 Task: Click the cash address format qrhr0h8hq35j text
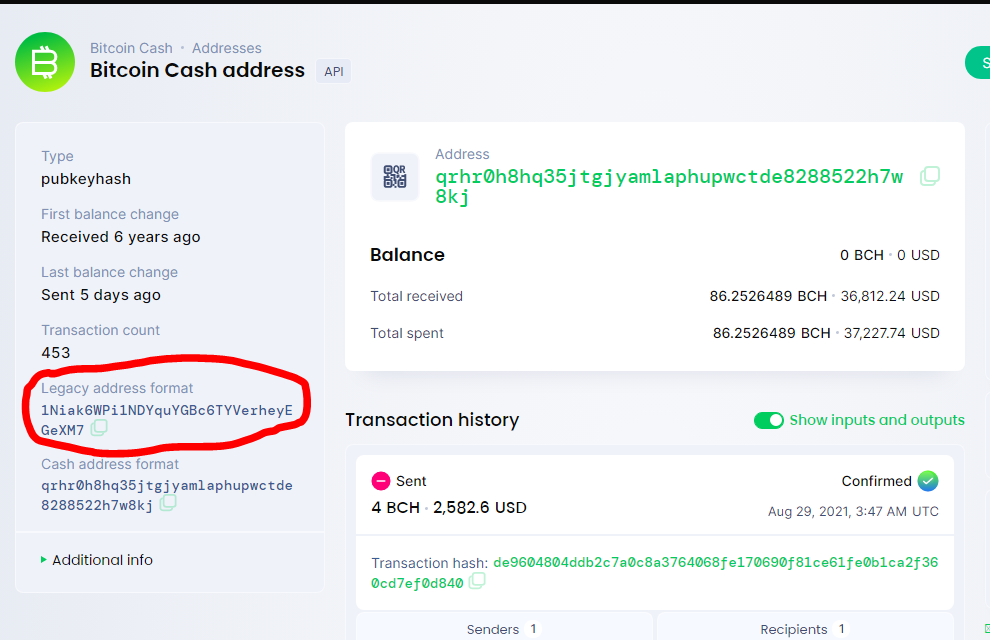(x=167, y=495)
